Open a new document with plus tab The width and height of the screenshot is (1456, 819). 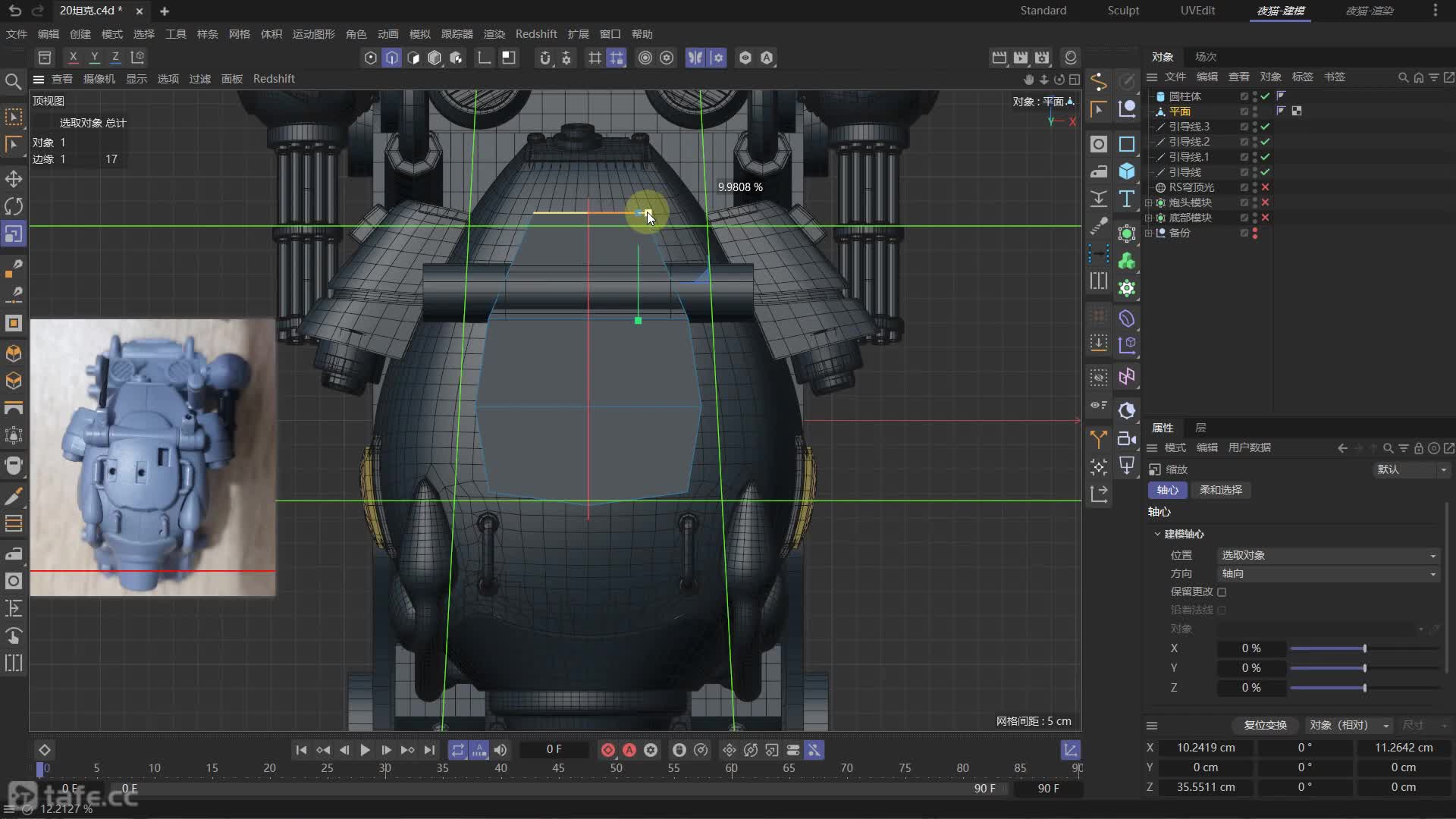pos(165,11)
